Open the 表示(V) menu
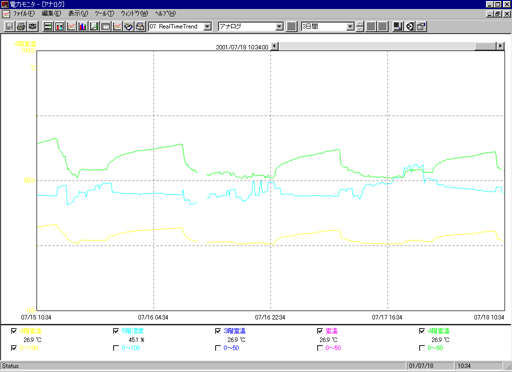The width and height of the screenshot is (512, 372). (78, 14)
